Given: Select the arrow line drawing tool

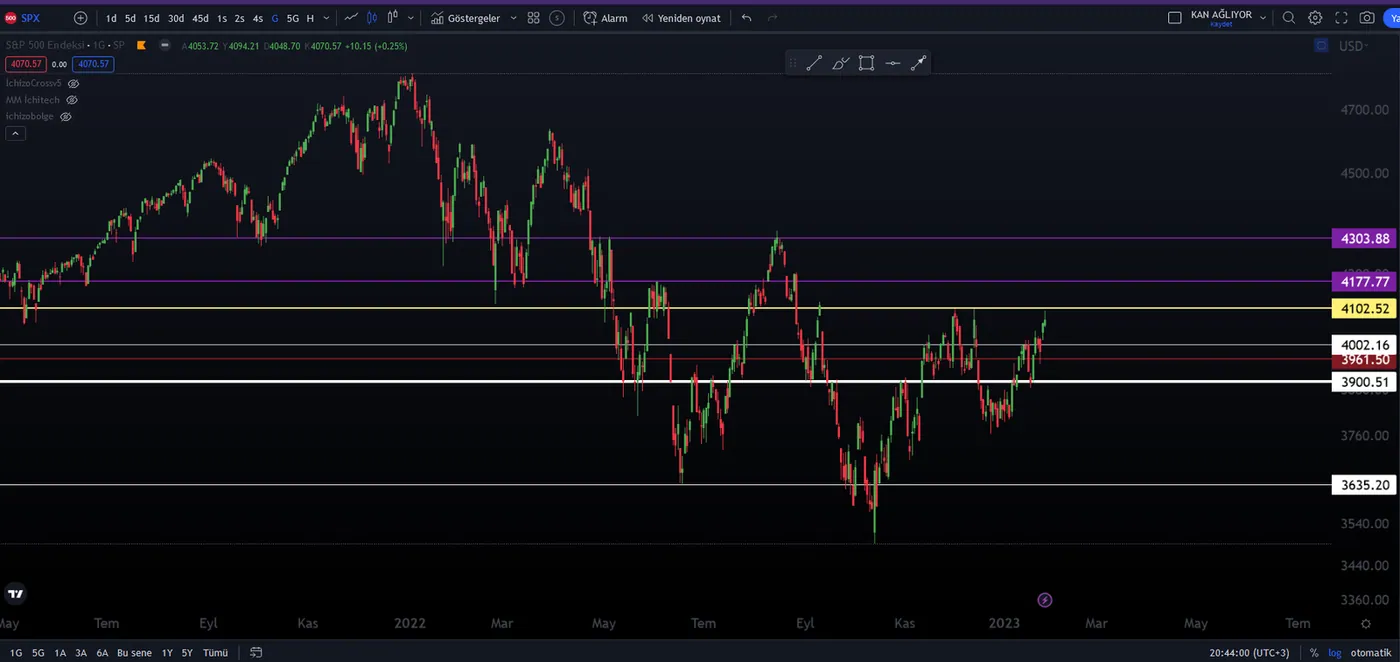Looking at the screenshot, I should 918,63.
